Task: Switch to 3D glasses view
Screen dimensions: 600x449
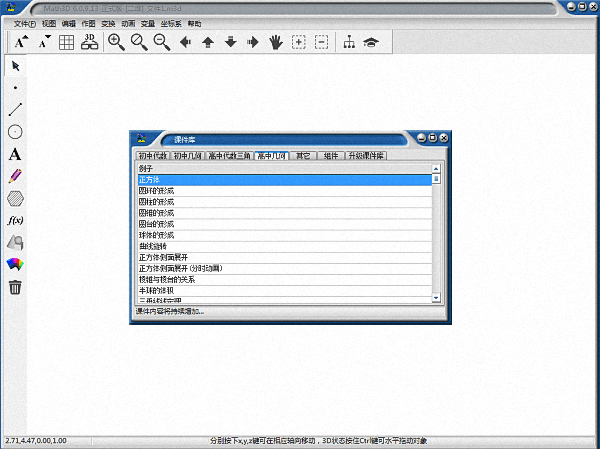Action: (x=90, y=42)
